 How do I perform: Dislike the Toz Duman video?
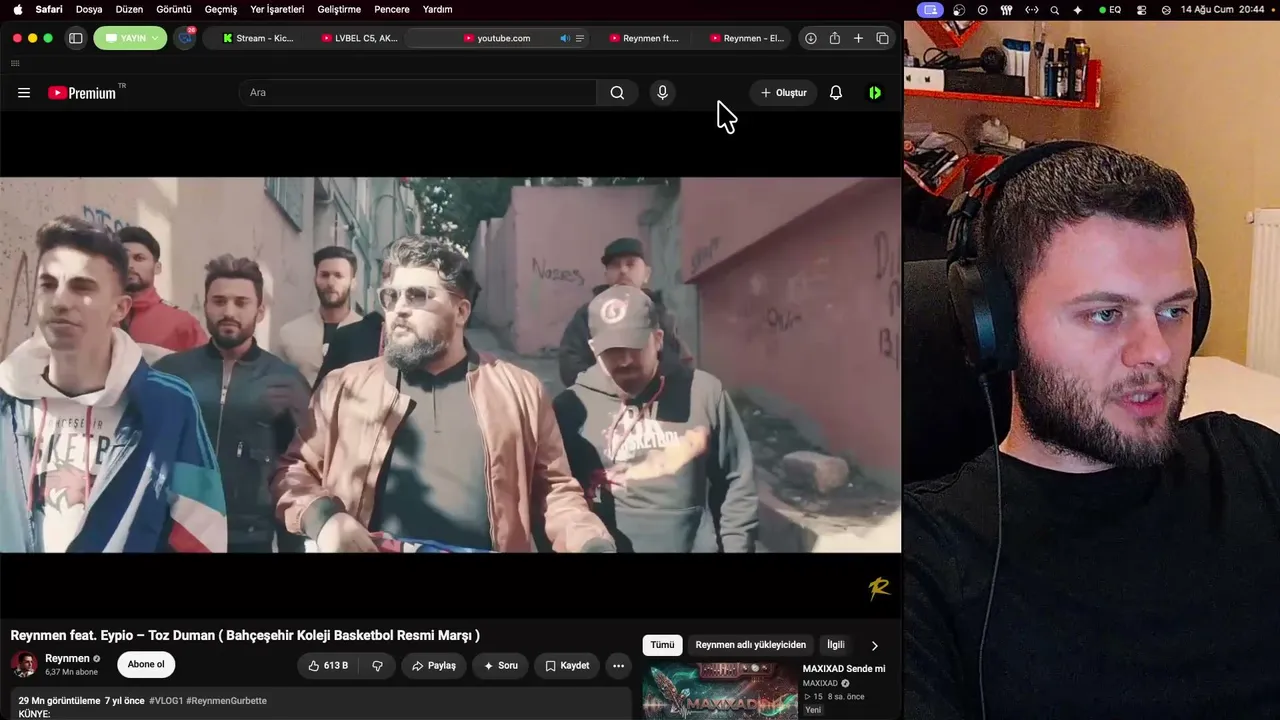pyautogui.click(x=377, y=666)
